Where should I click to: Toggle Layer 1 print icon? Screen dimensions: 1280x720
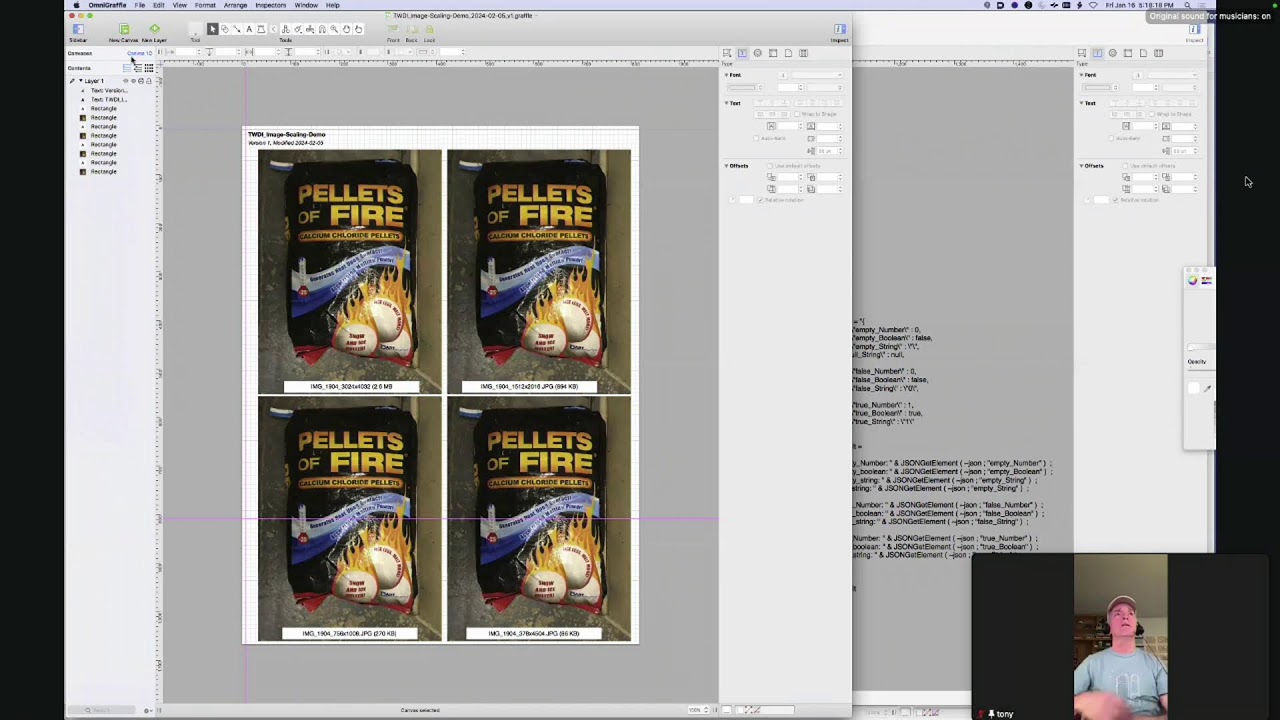(x=141, y=81)
